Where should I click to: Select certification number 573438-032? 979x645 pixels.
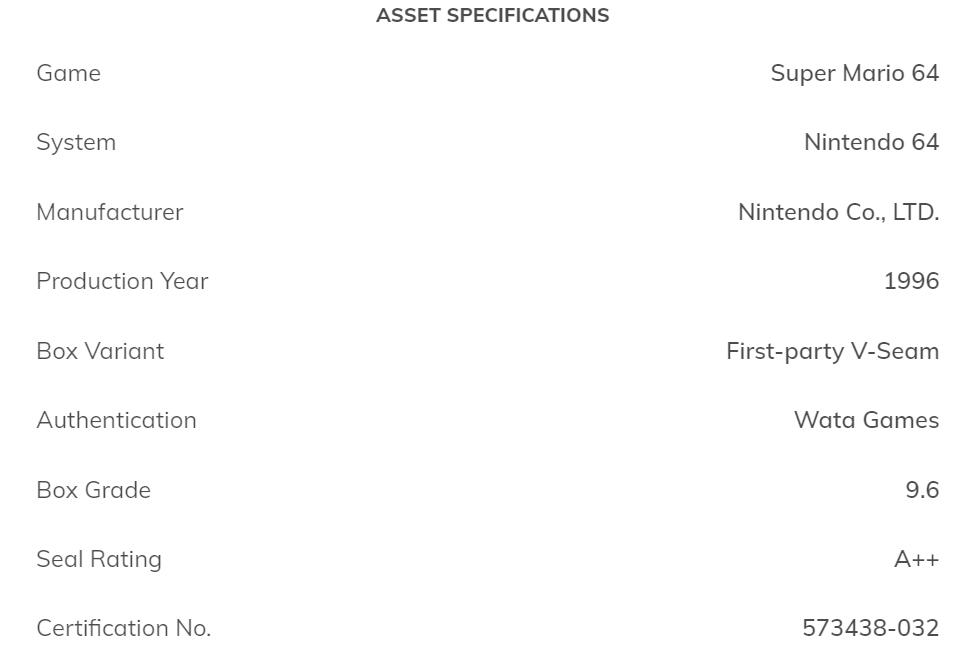tap(870, 628)
